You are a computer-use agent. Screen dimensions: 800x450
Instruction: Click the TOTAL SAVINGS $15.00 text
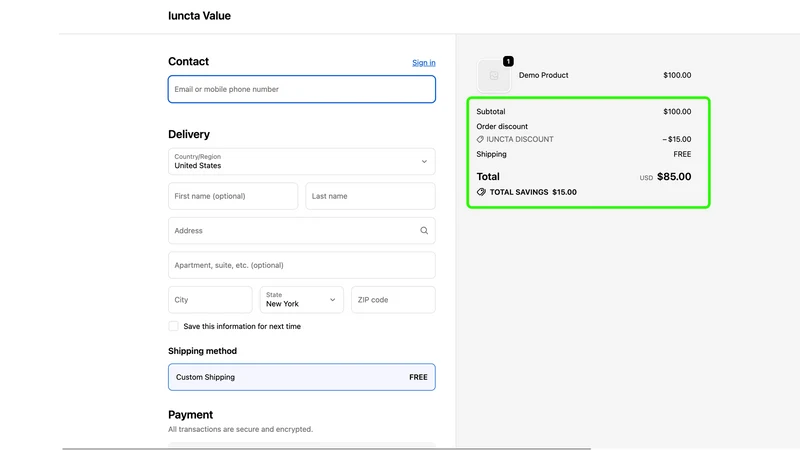point(533,192)
